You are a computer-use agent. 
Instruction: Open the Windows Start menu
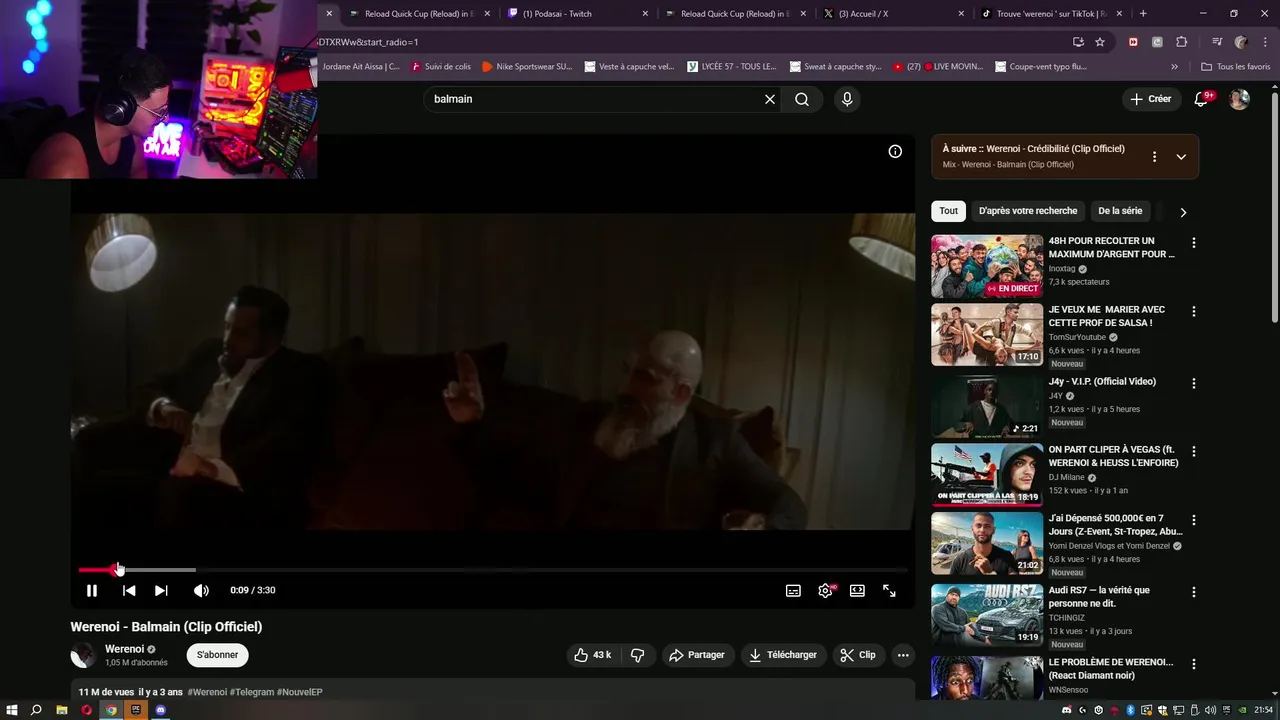(x=12, y=710)
